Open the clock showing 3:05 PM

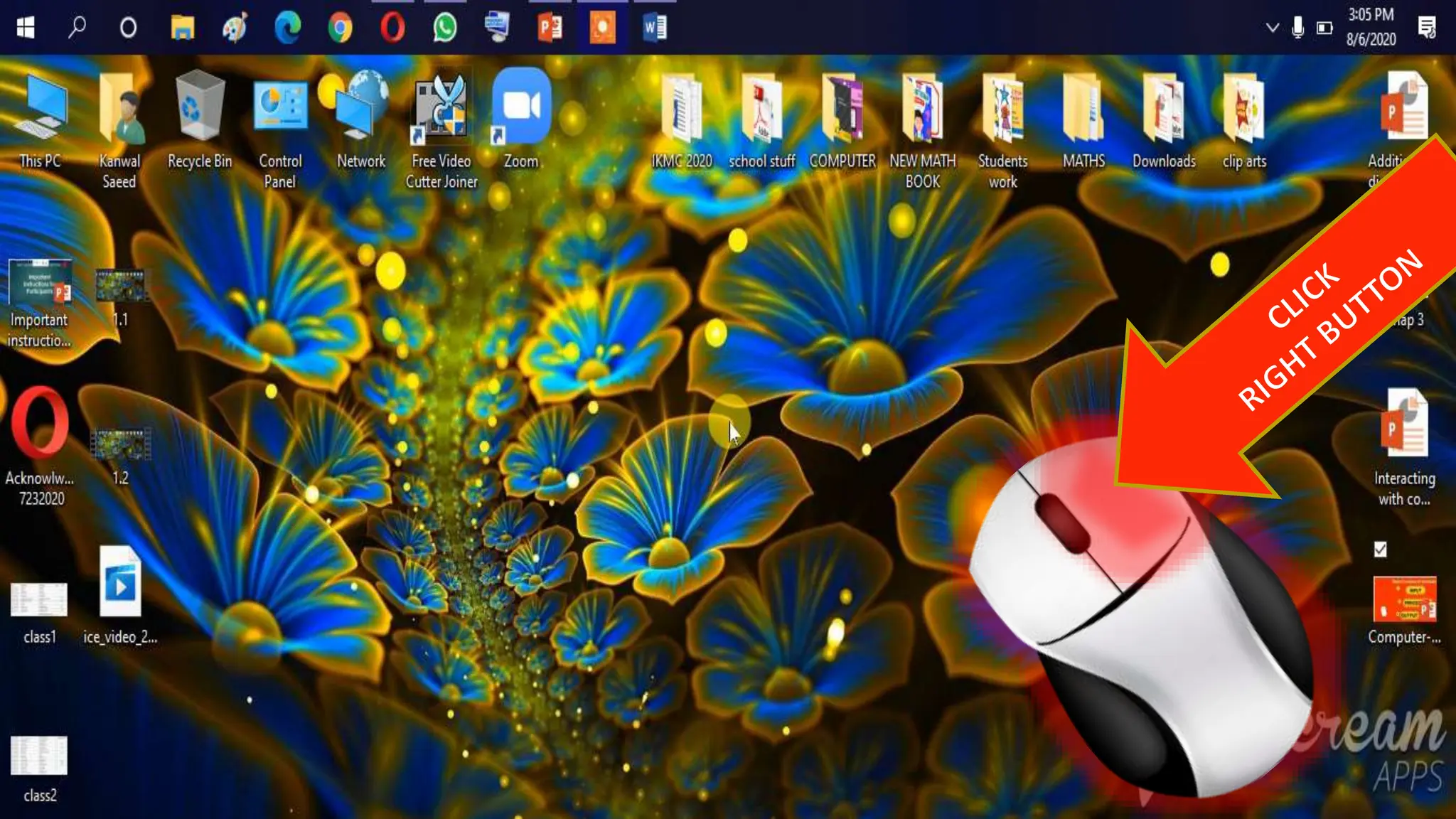point(1371,27)
